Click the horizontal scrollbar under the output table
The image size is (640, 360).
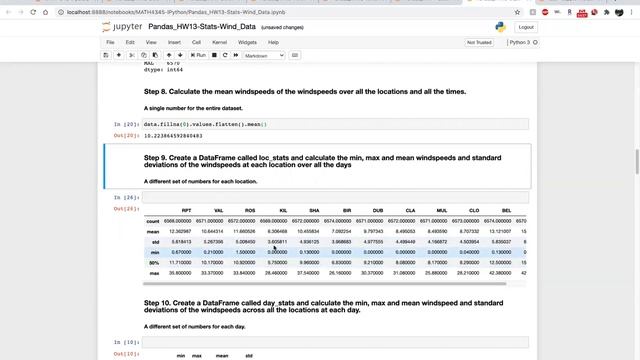[x=324, y=284]
